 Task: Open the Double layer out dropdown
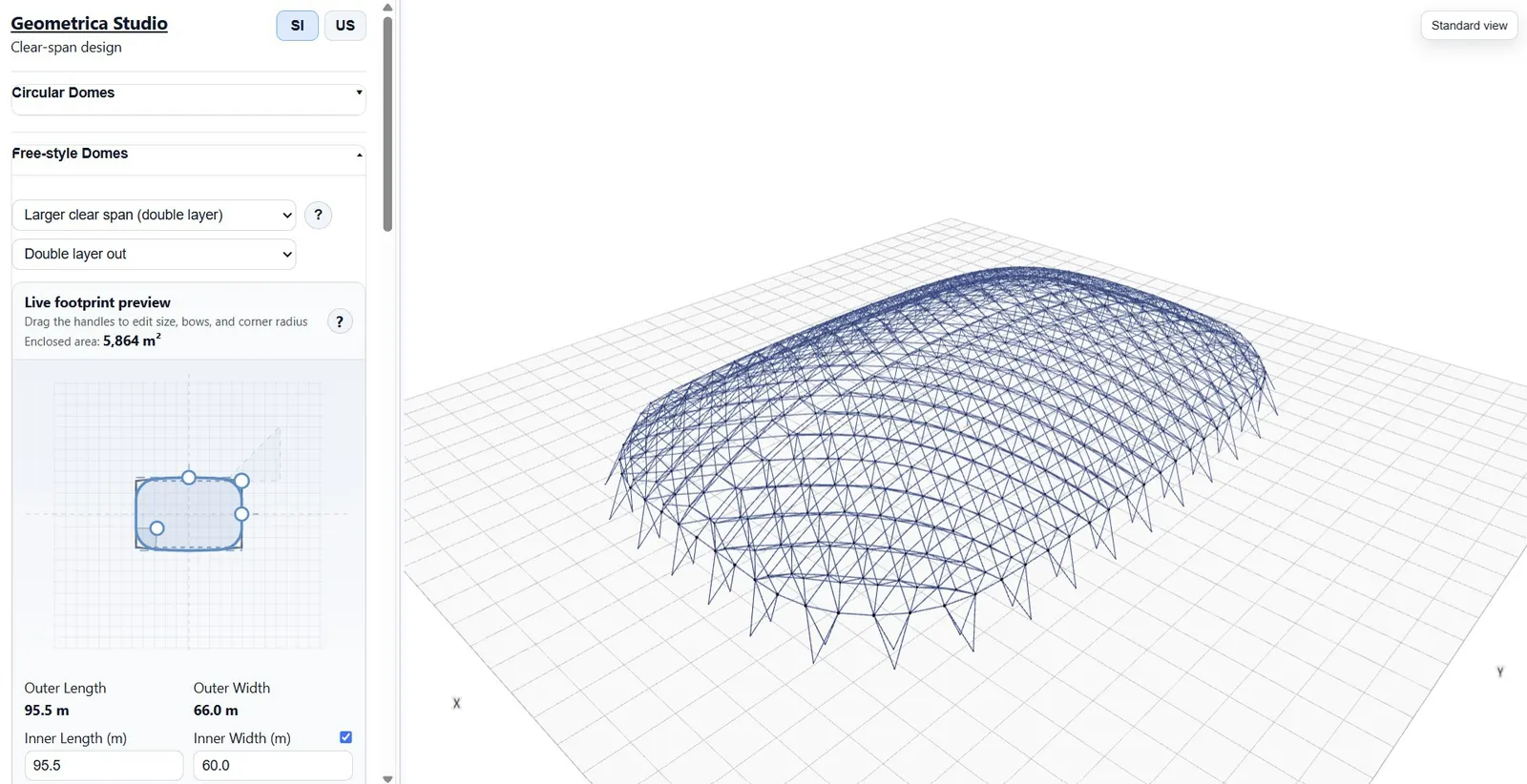154,254
